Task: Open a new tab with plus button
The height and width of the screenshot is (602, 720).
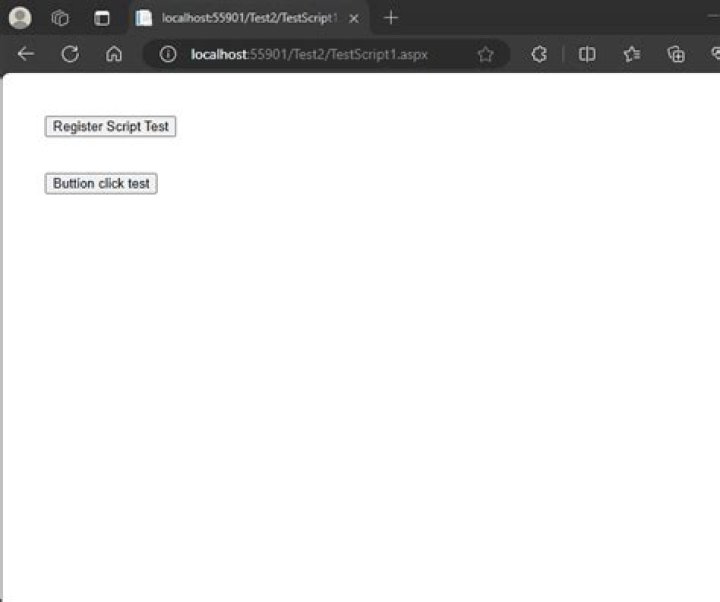Action: coord(391,18)
